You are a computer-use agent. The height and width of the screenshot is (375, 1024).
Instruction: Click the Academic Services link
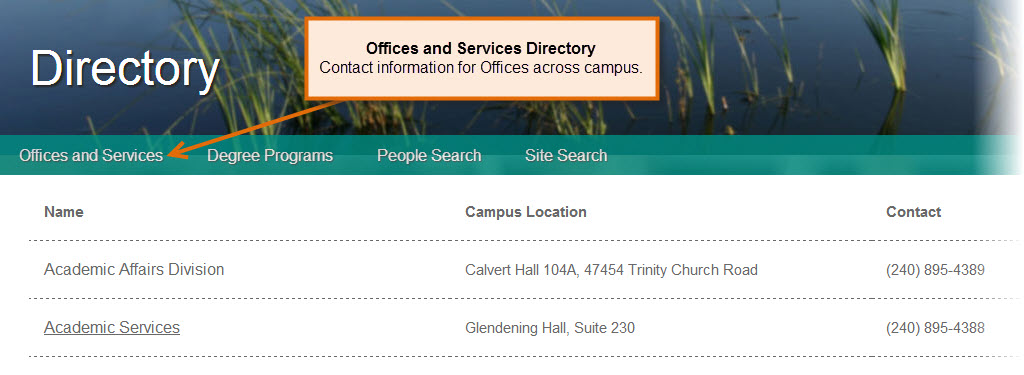(x=112, y=327)
